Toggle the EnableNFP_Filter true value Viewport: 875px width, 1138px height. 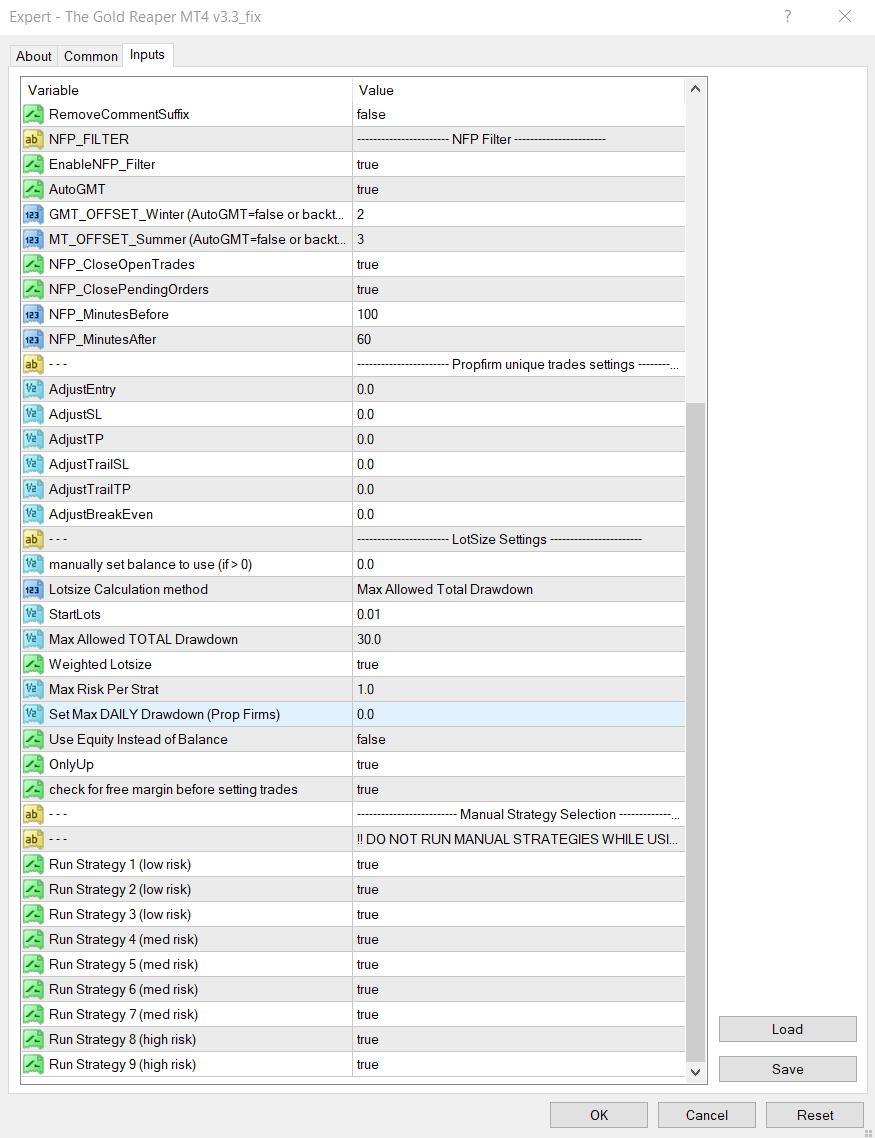pos(519,165)
